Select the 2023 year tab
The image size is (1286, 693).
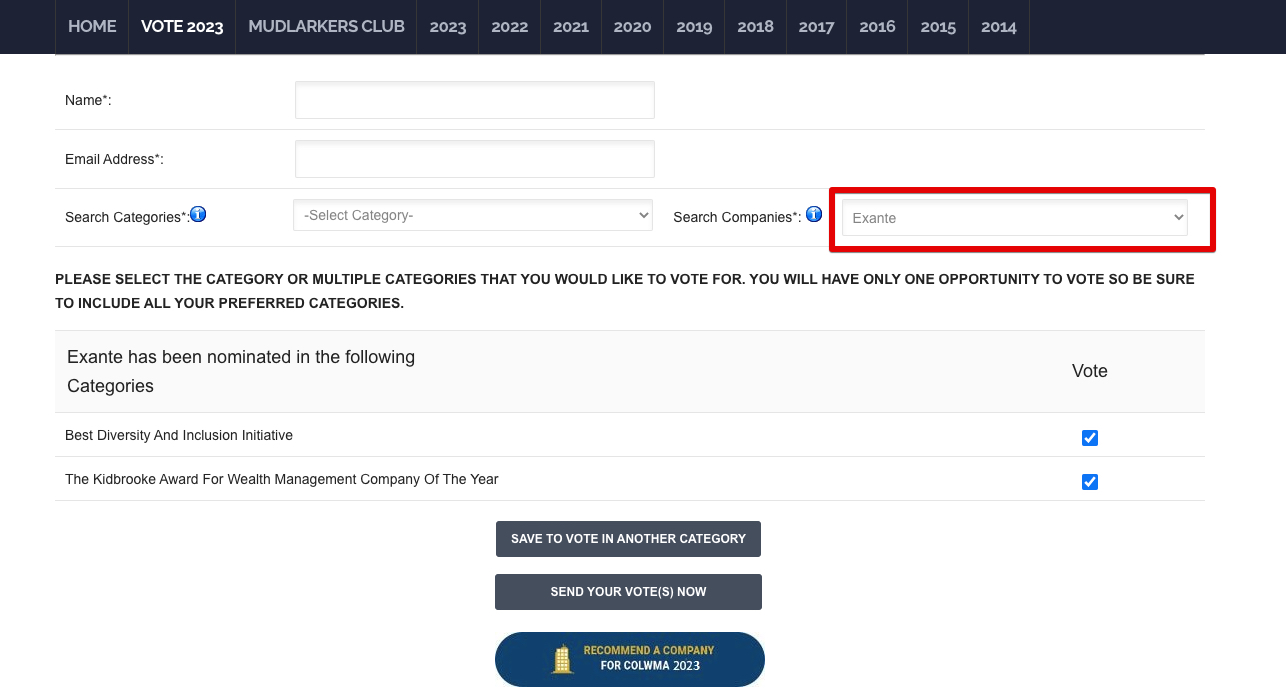point(448,27)
